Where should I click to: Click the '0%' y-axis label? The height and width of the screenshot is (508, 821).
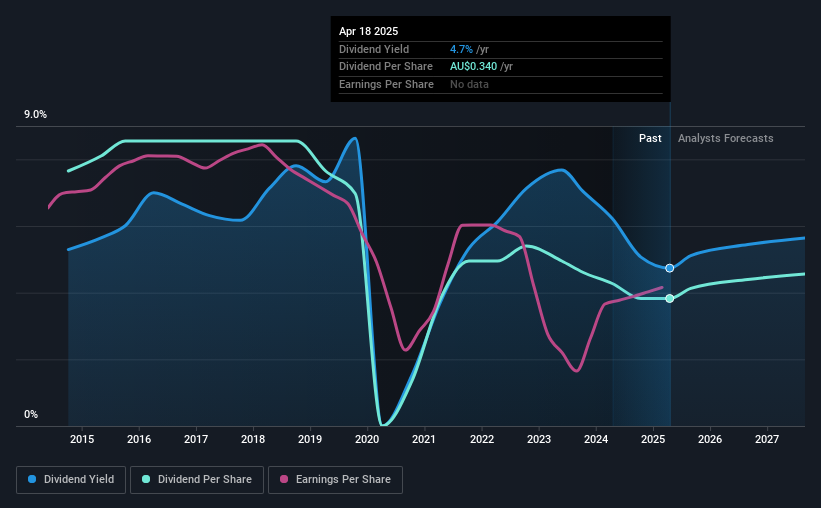click(x=31, y=414)
